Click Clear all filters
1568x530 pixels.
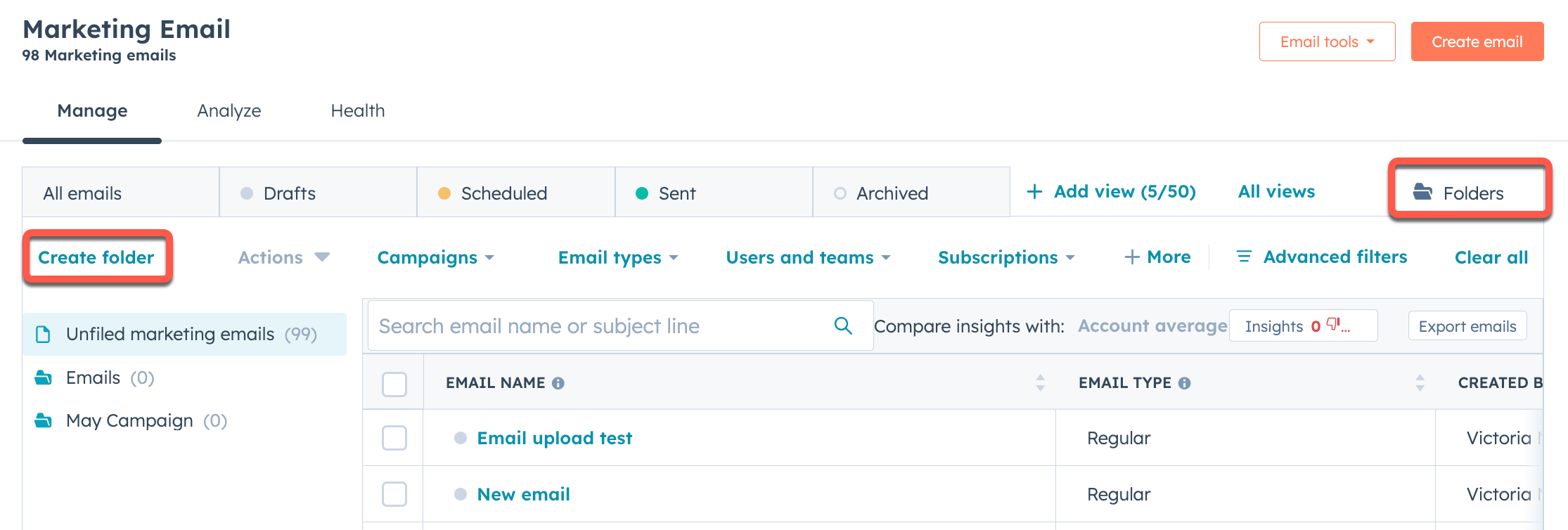coord(1491,257)
